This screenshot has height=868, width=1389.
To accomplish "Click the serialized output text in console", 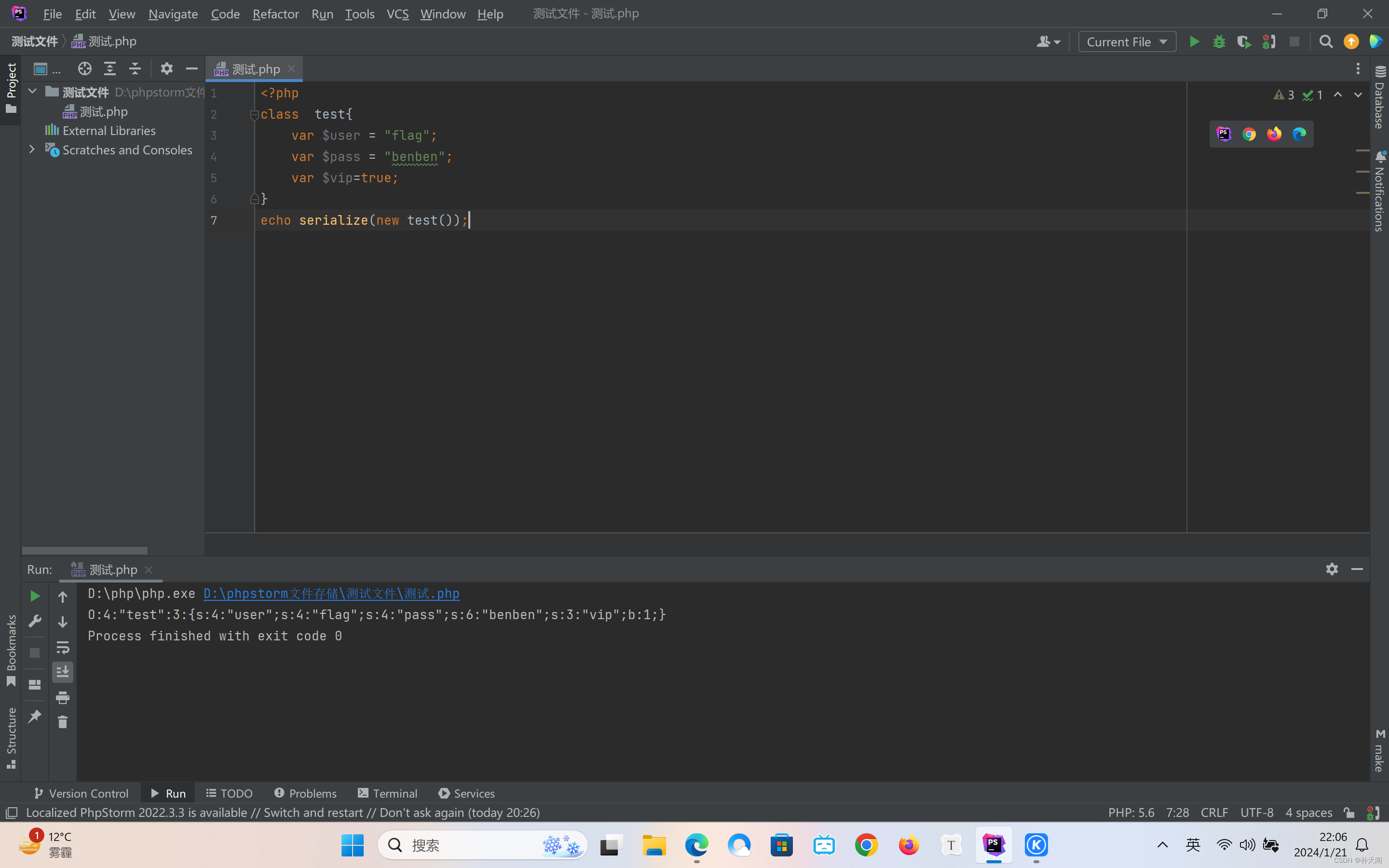I will click(x=378, y=614).
